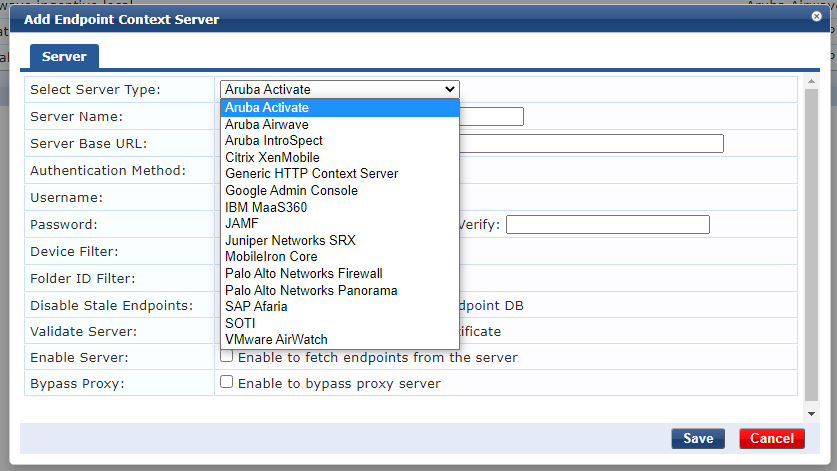This screenshot has width=837, height=471.
Task: Choose Aruba Airwave server type
Action: click(339, 124)
